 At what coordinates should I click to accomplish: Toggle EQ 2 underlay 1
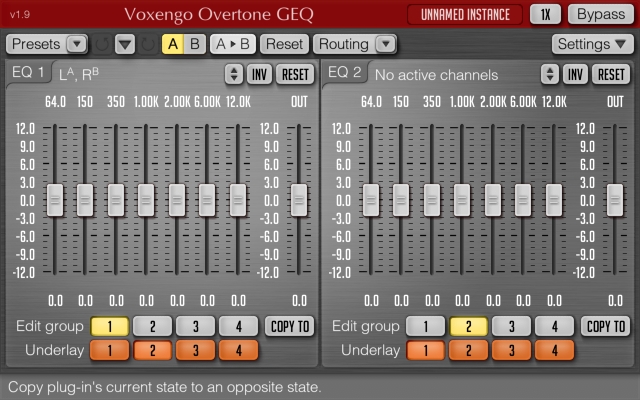tap(426, 350)
